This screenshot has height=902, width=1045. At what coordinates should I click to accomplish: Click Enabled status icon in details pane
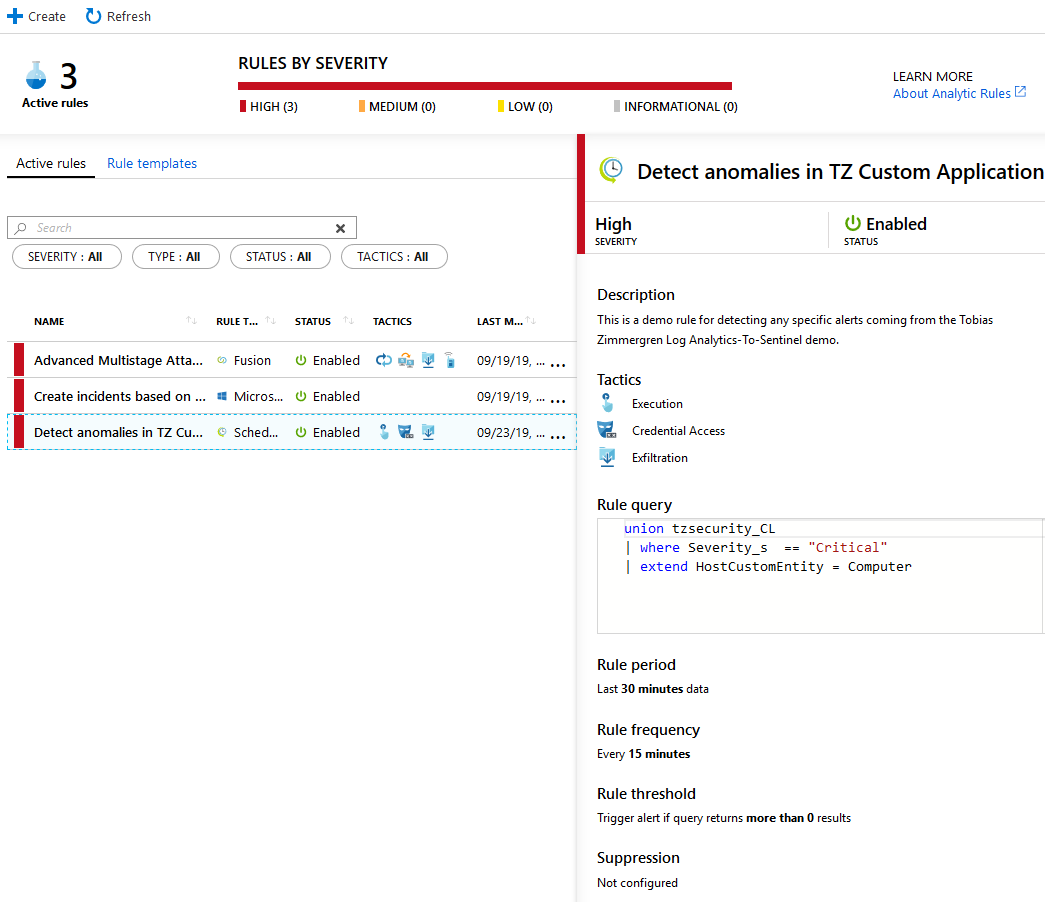pyautogui.click(x=853, y=224)
